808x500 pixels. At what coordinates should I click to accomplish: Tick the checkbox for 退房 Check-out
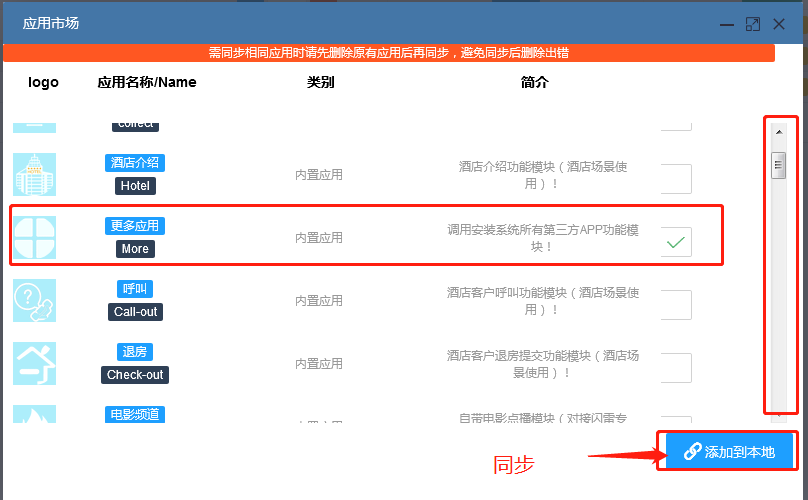[676, 368]
